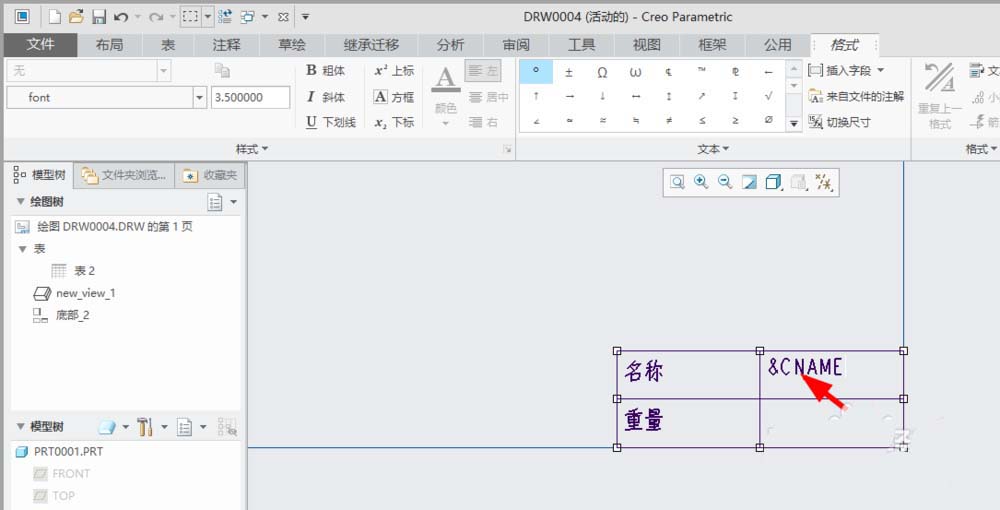
Task: Select PRT0001.PRT in model tree
Action: (59, 451)
